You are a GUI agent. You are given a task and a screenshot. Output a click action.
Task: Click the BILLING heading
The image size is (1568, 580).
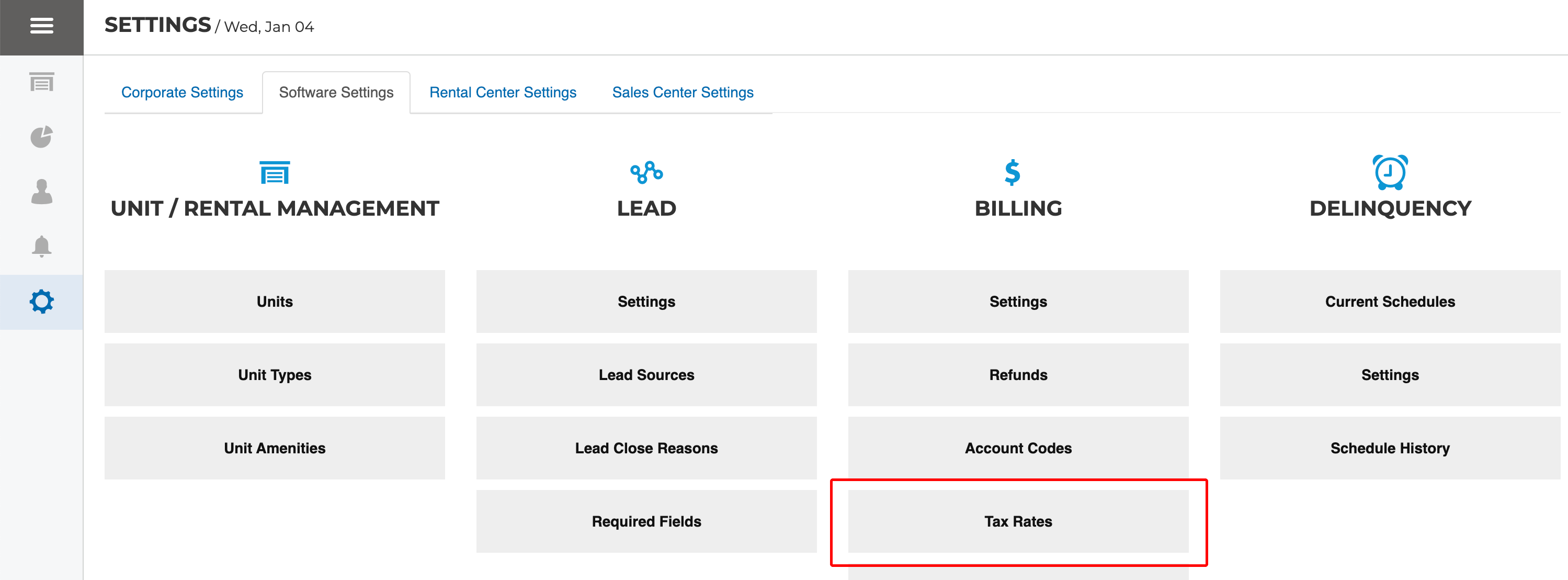tap(1018, 208)
